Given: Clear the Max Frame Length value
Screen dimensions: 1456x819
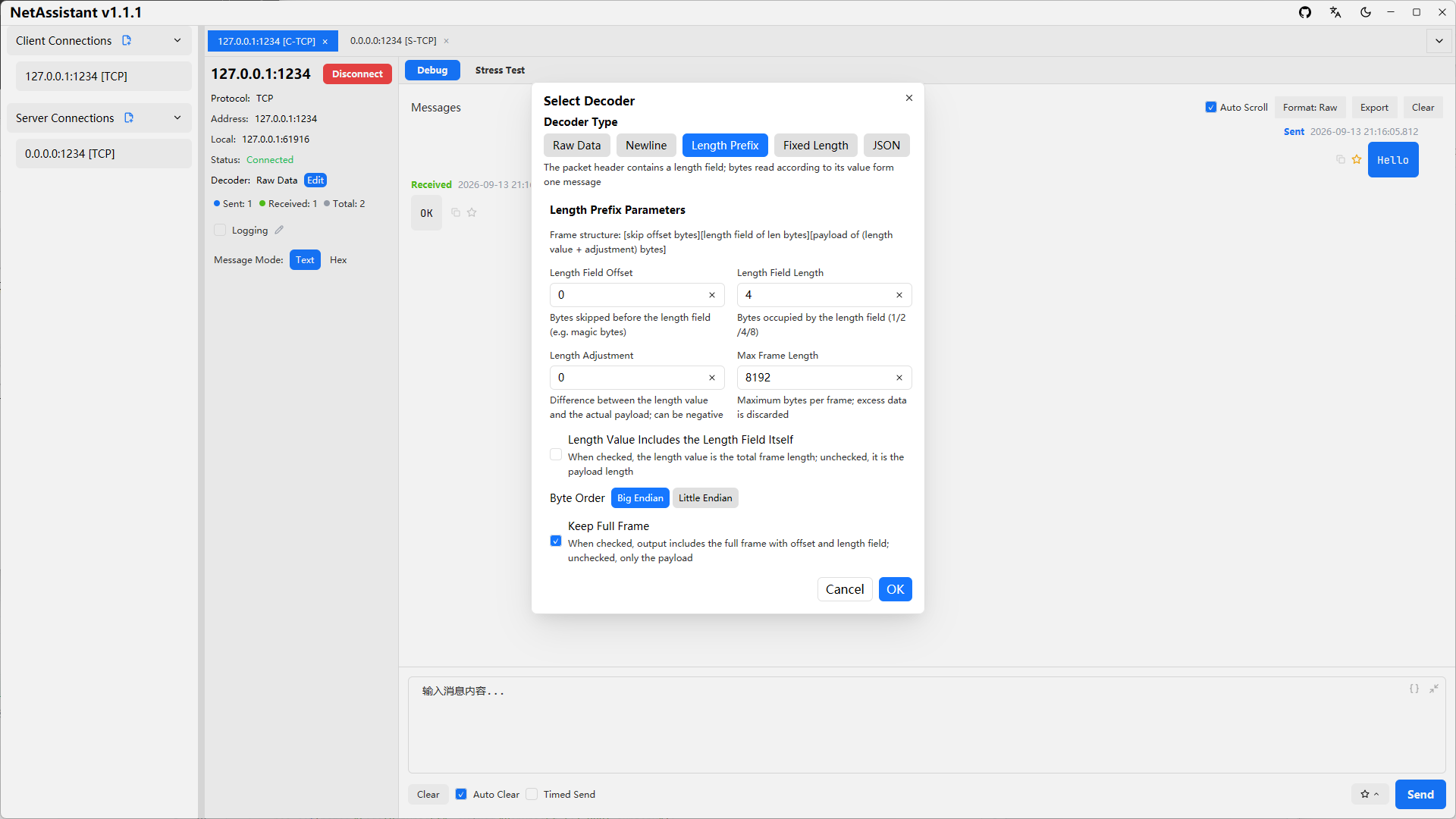Looking at the screenshot, I should click(899, 378).
